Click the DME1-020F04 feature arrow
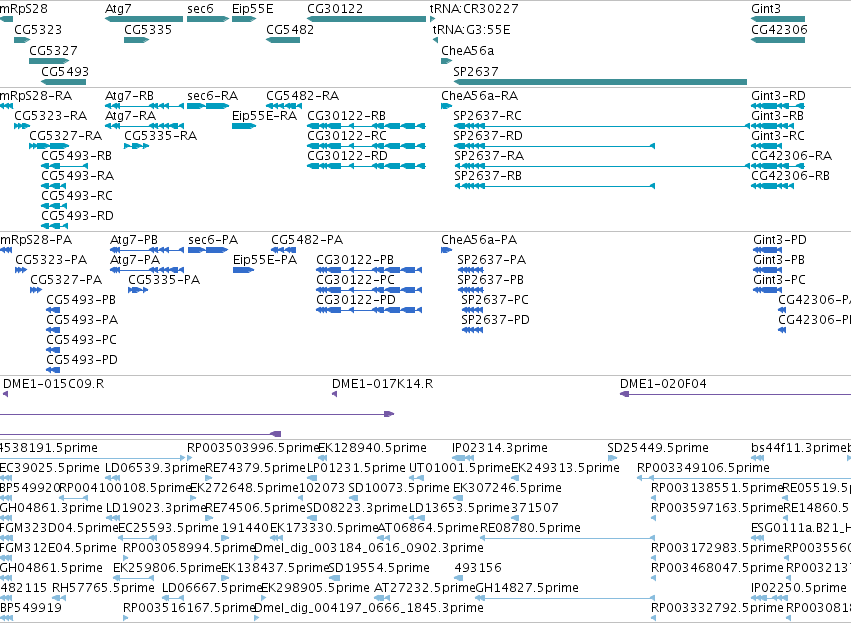This screenshot has width=851, height=623. pos(735,394)
